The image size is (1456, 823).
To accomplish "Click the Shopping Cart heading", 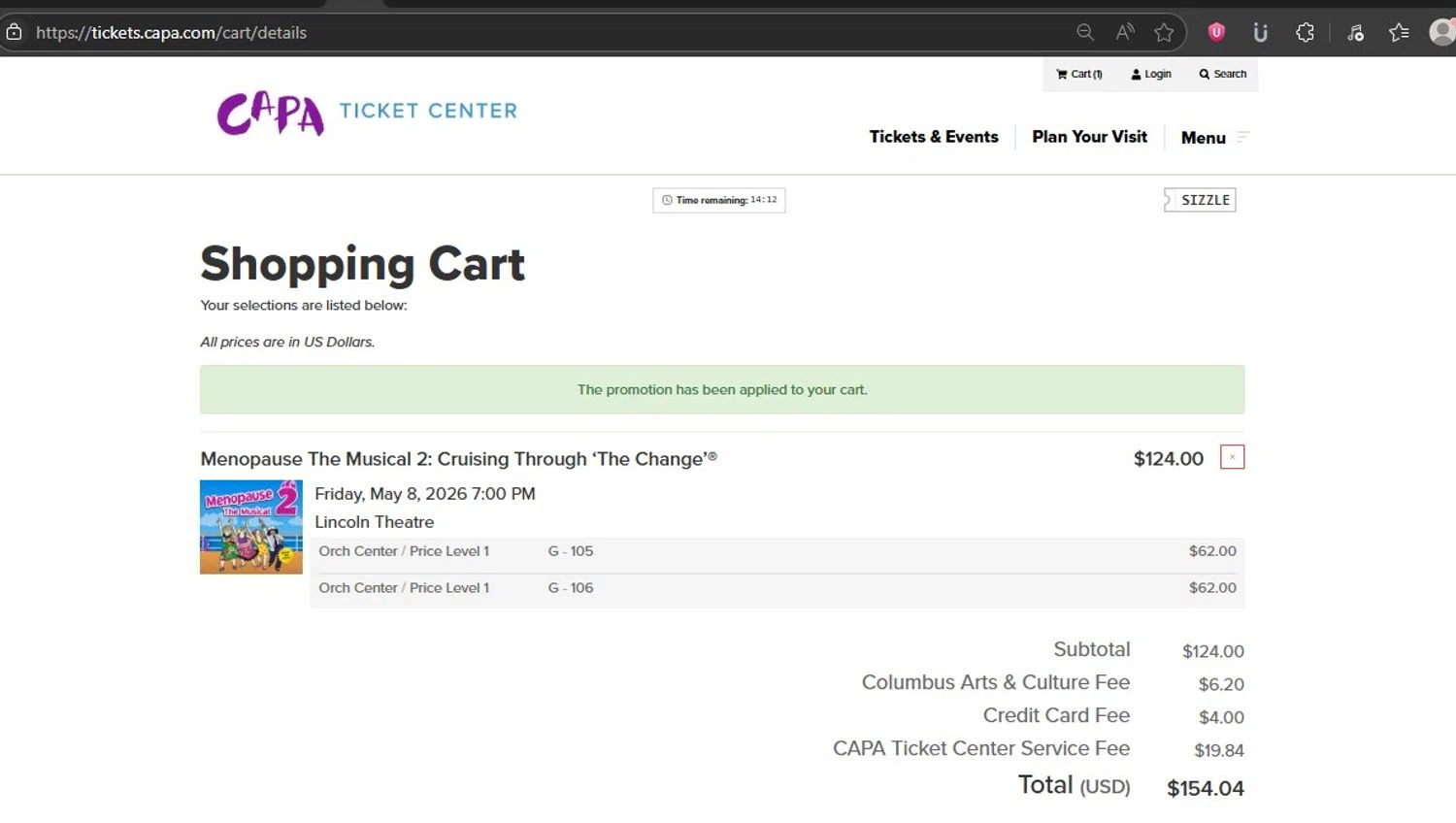I will coord(362,264).
